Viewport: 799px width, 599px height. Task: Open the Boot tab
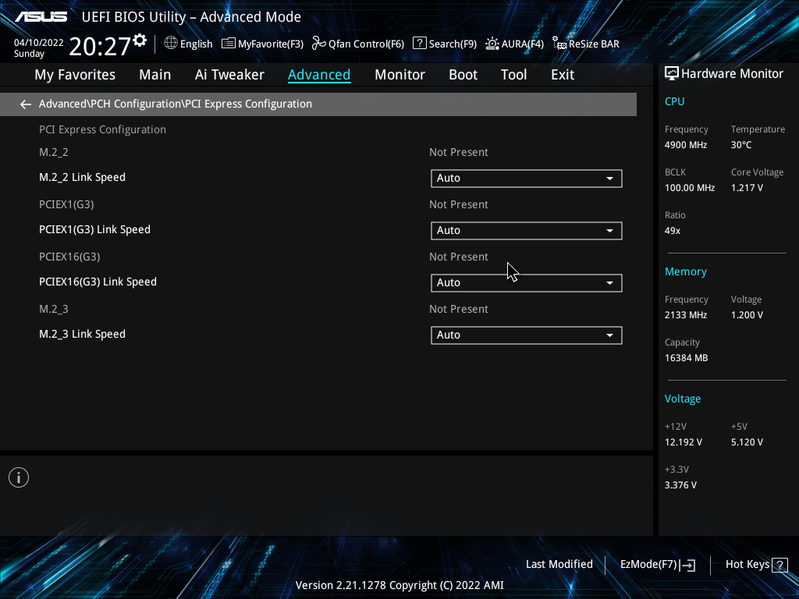[463, 75]
